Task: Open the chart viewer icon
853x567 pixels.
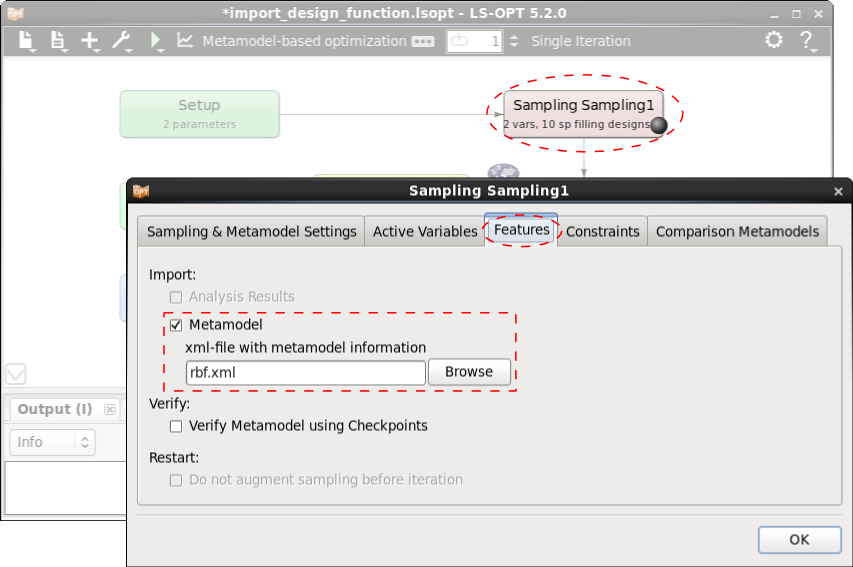Action: click(x=185, y=40)
